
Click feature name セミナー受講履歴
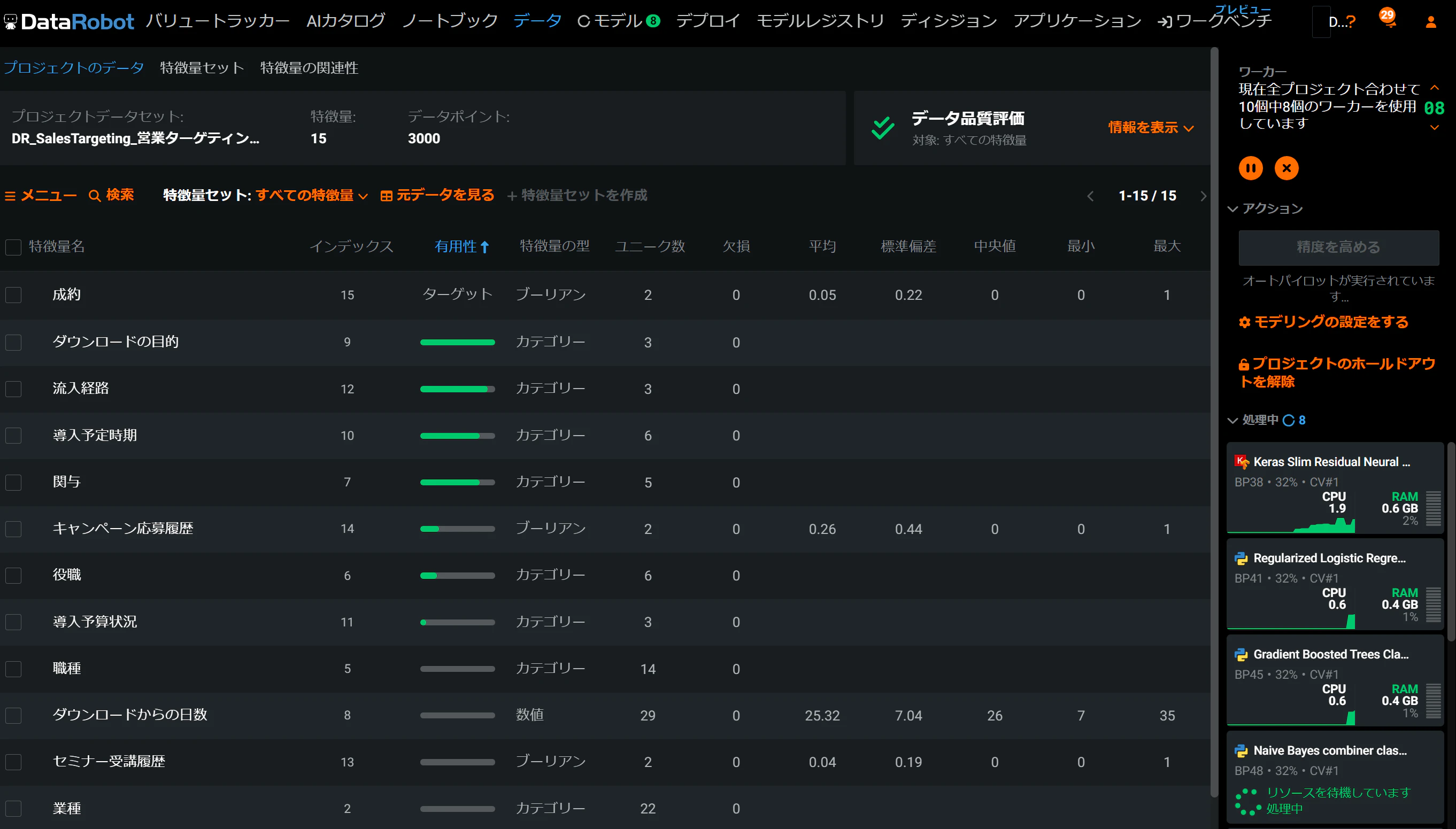tap(109, 762)
